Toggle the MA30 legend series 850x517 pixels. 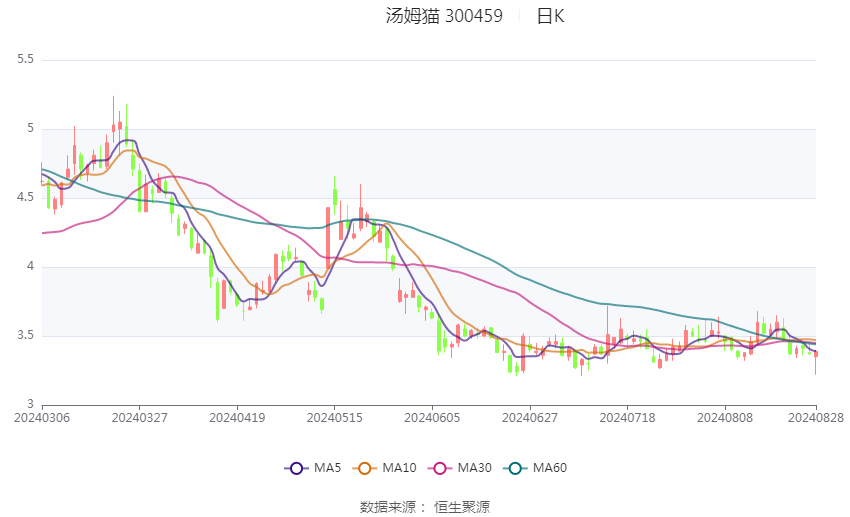click(460, 468)
